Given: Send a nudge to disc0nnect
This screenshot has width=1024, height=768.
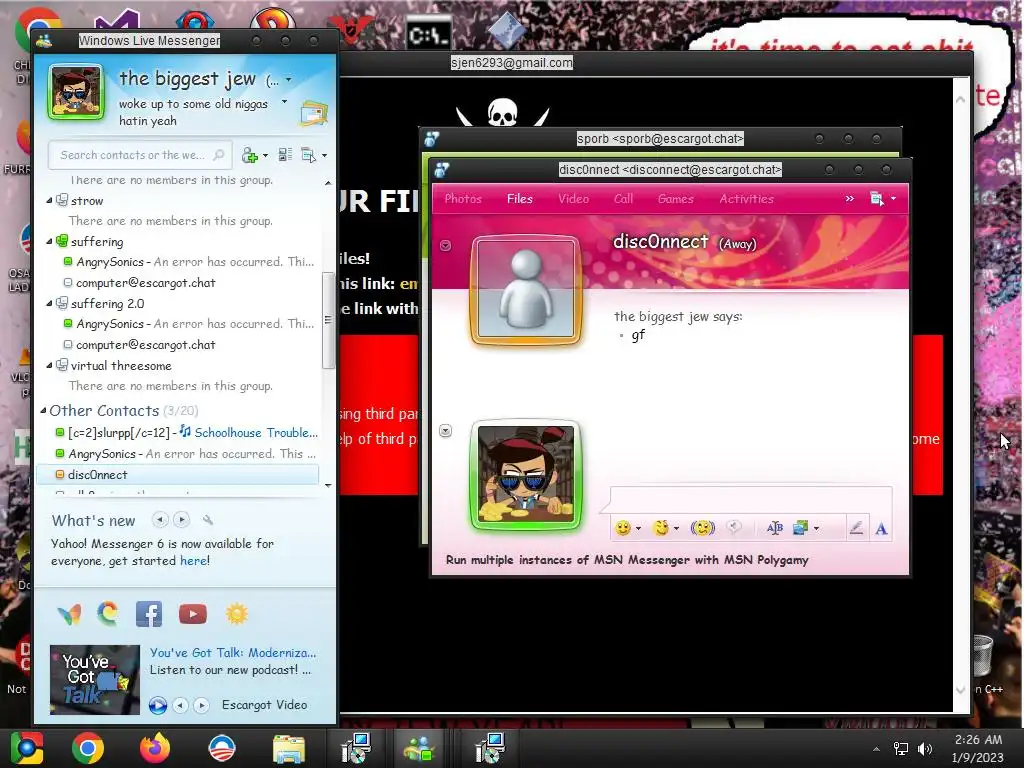Looking at the screenshot, I should pos(703,528).
